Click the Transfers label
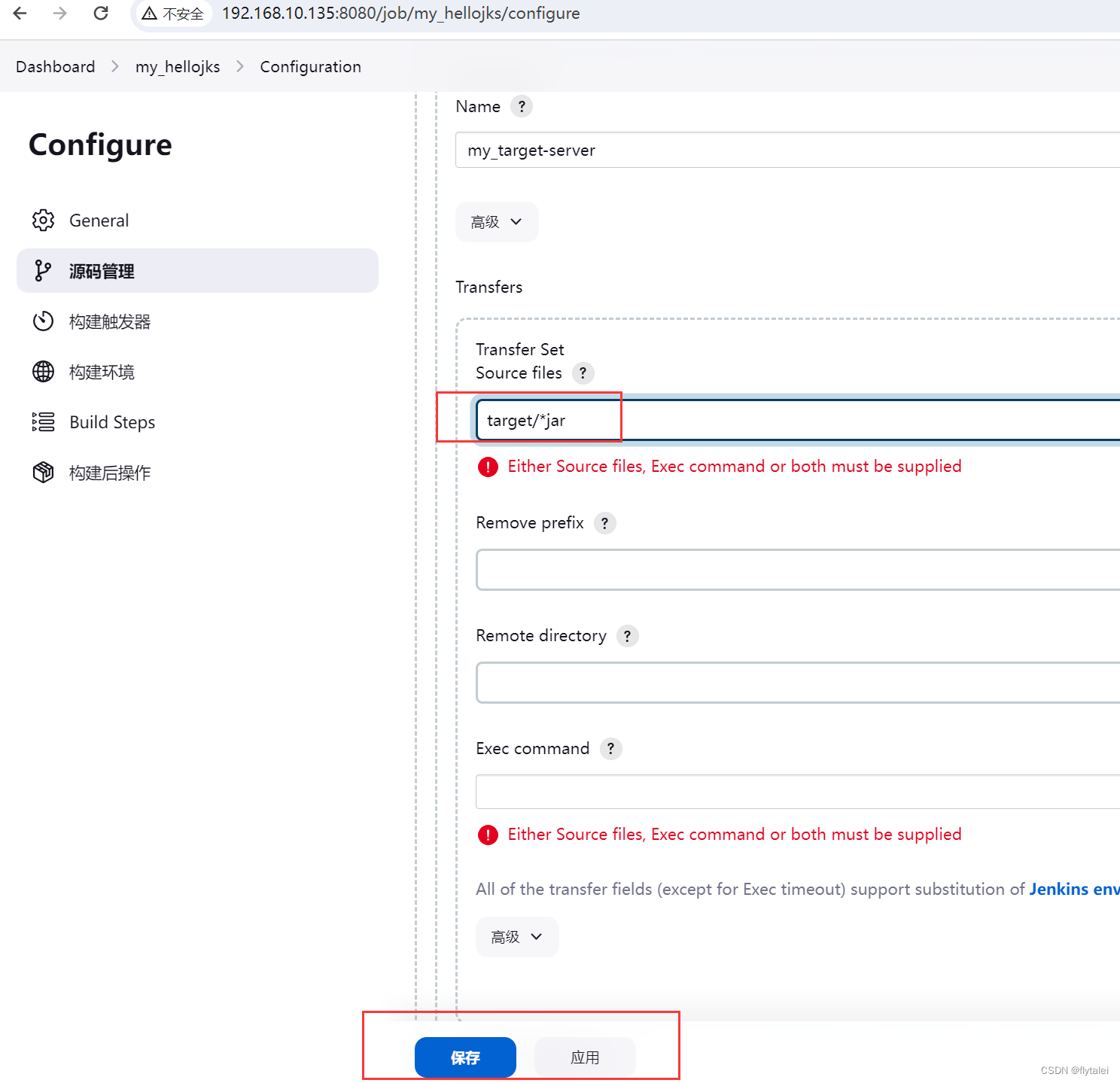This screenshot has width=1120, height=1083. (x=489, y=287)
